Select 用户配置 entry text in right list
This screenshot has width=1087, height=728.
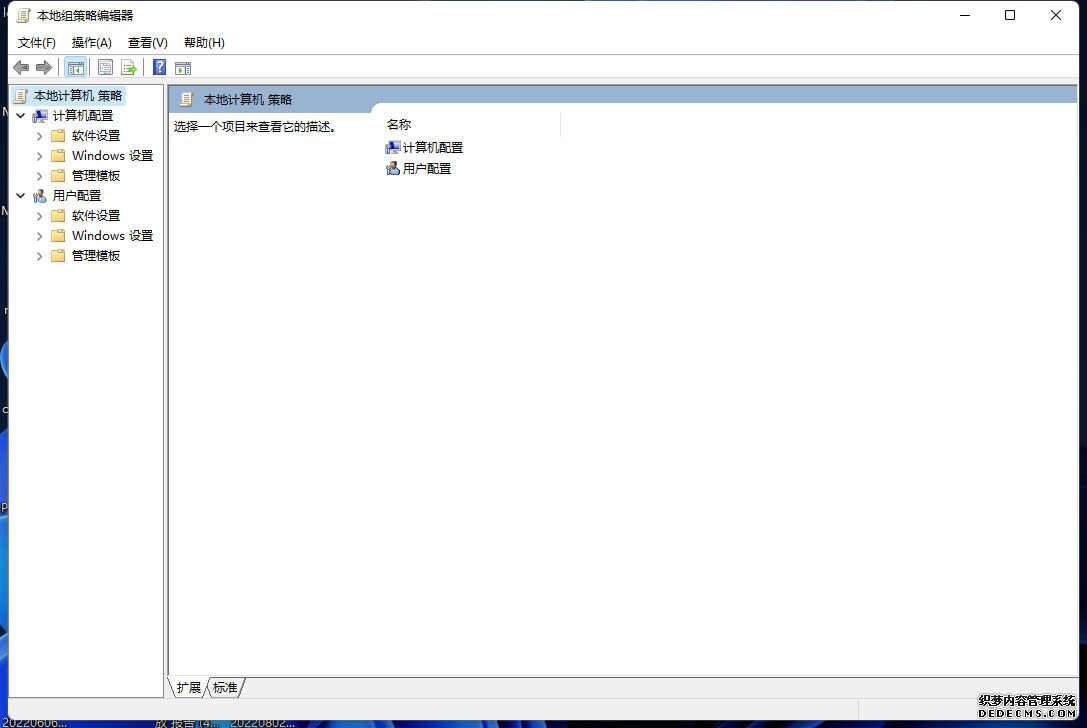point(427,168)
